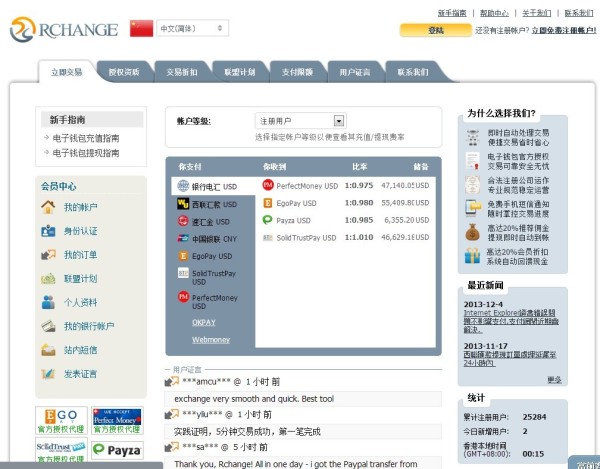600x469 pixels.
Task: Open the 2013-11-17 news item
Action: [x=510, y=359]
